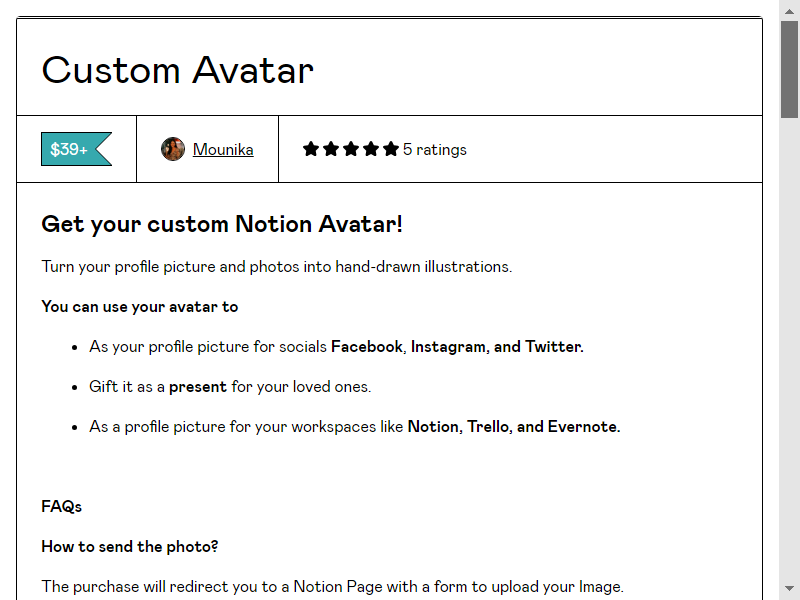Click Mounika's round avatar photo
This screenshot has width=800, height=600.
[173, 149]
